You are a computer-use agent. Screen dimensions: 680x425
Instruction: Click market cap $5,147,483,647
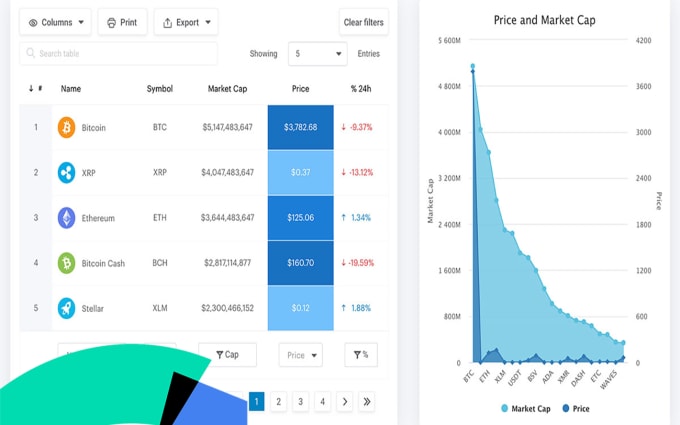(227, 127)
